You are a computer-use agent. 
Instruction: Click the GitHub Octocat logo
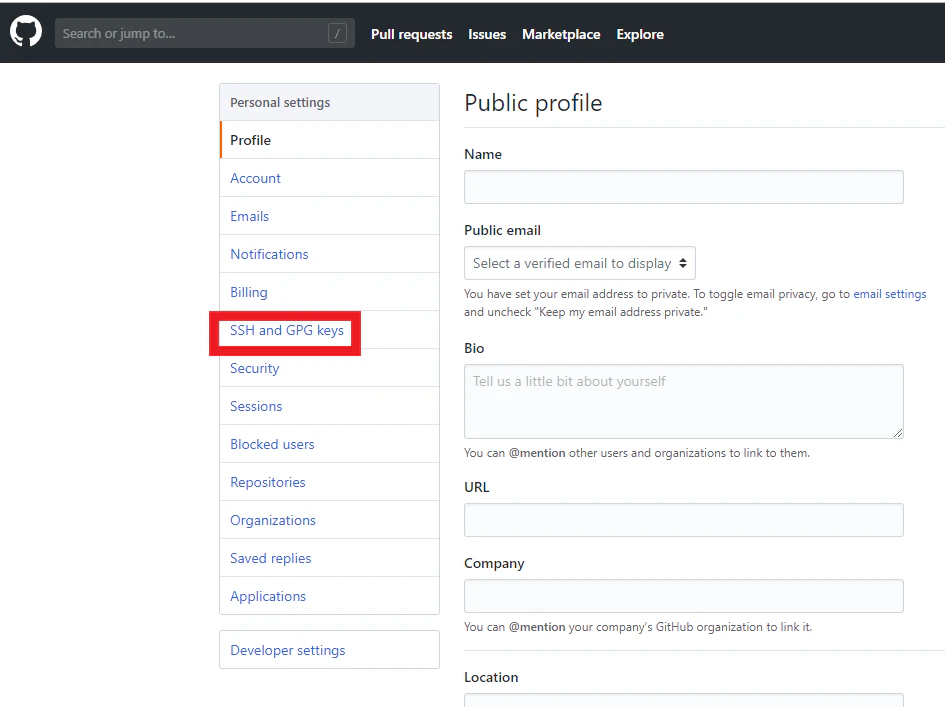pyautogui.click(x=26, y=31)
